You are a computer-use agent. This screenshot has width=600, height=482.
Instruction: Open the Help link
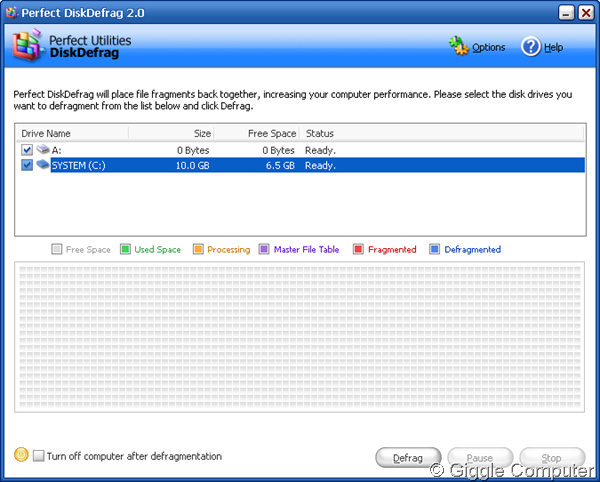point(553,47)
